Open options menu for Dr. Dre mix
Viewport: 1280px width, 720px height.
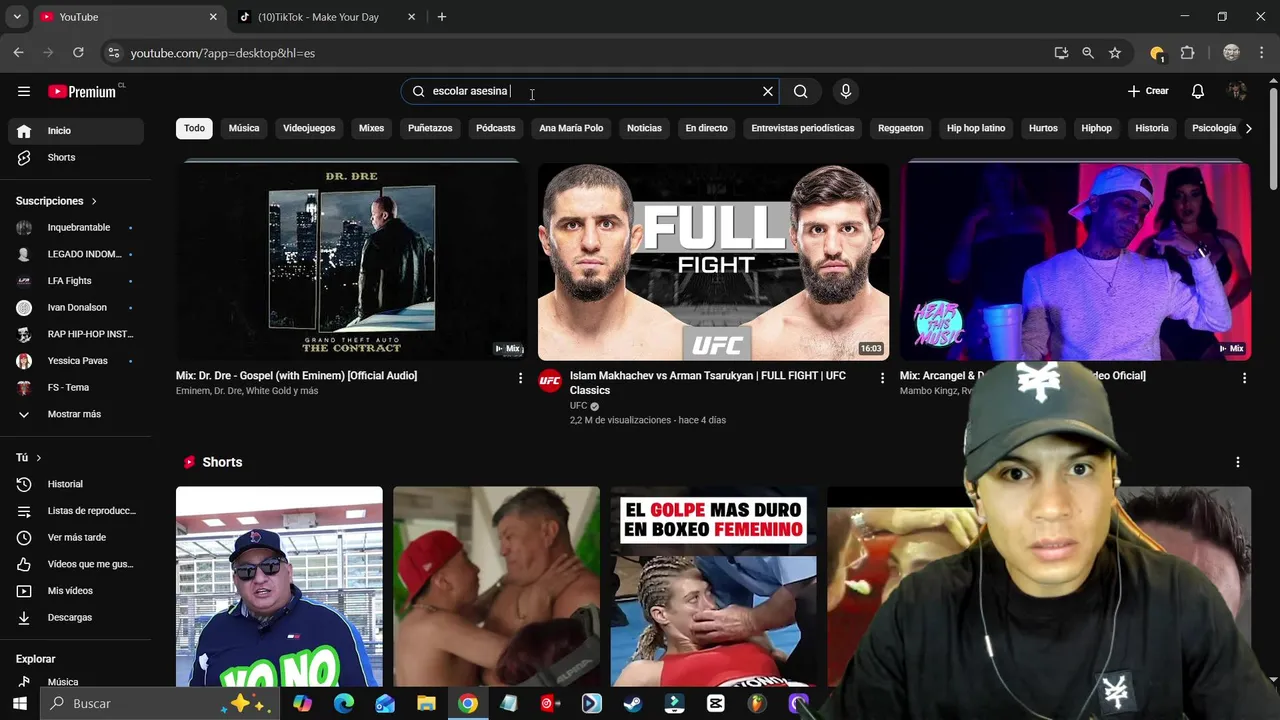pyautogui.click(x=520, y=378)
